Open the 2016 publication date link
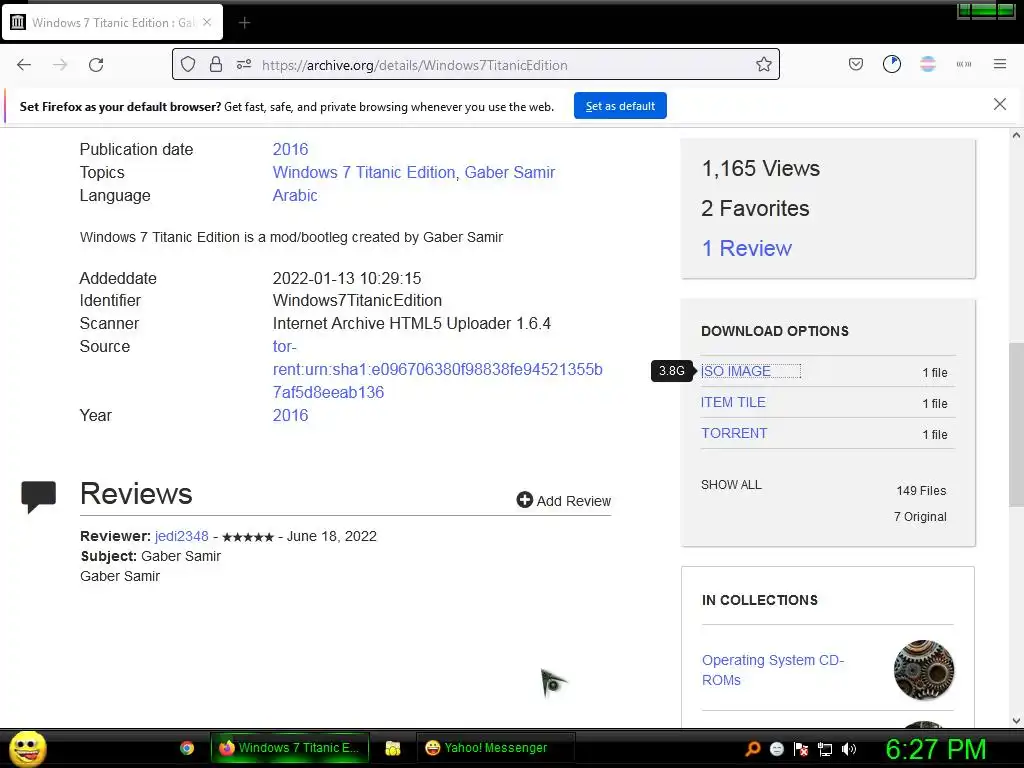Image resolution: width=1024 pixels, height=768 pixels. 290,150
